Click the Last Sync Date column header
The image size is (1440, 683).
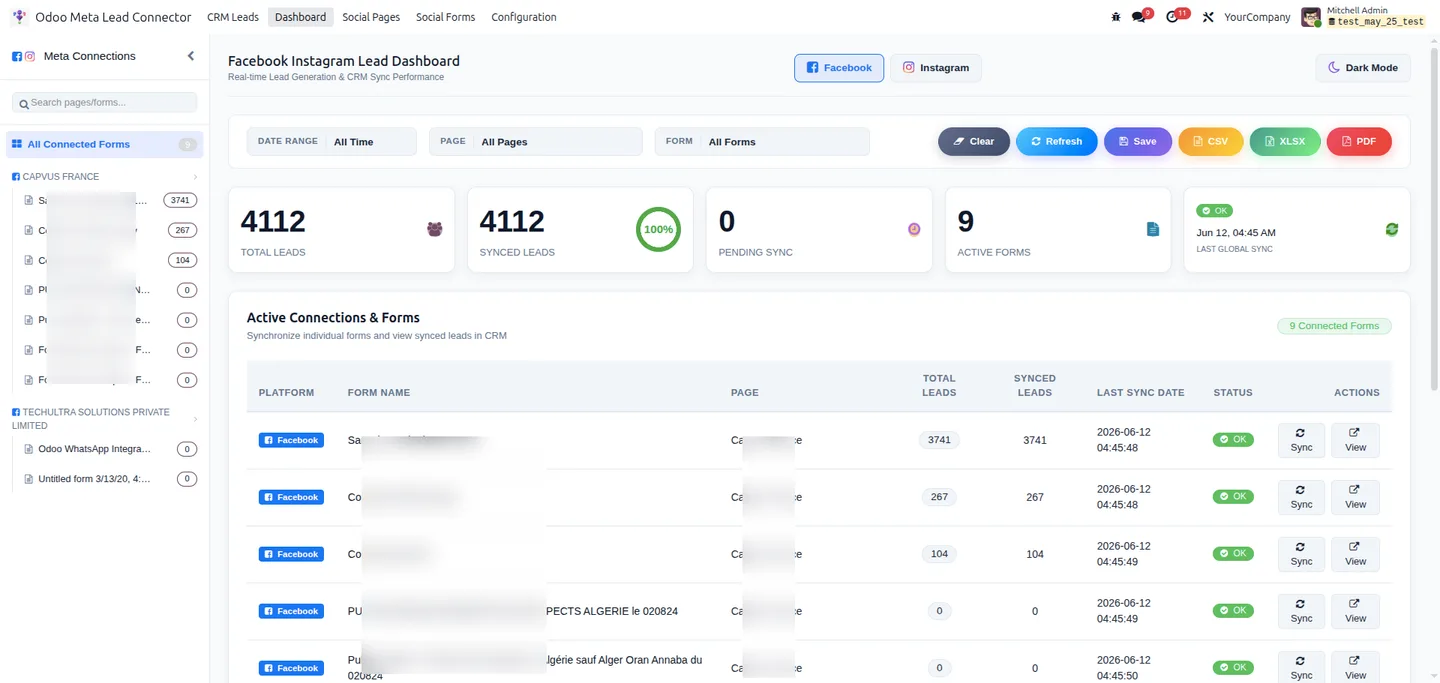[x=1140, y=393]
